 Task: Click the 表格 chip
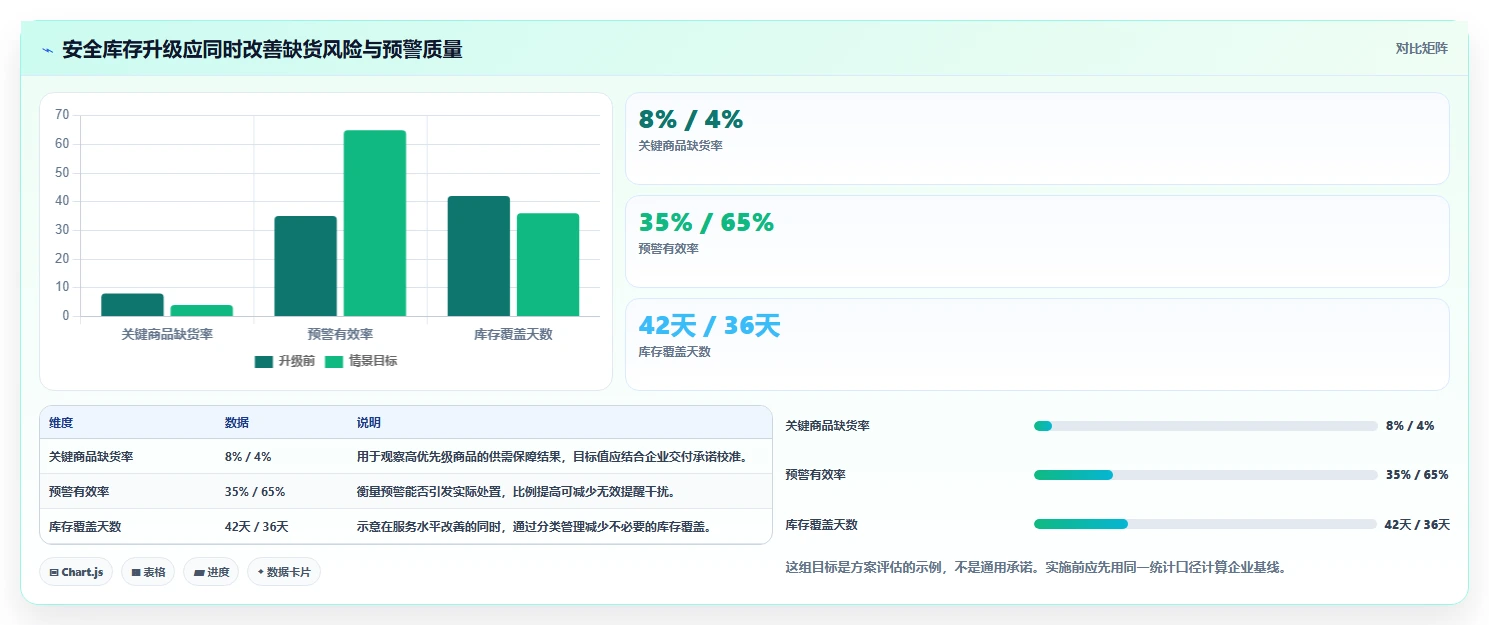click(x=148, y=572)
